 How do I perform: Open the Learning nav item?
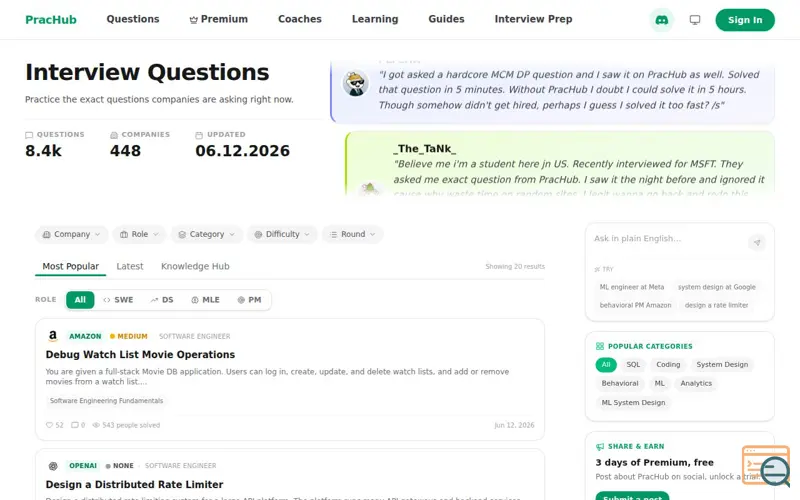[x=375, y=19]
